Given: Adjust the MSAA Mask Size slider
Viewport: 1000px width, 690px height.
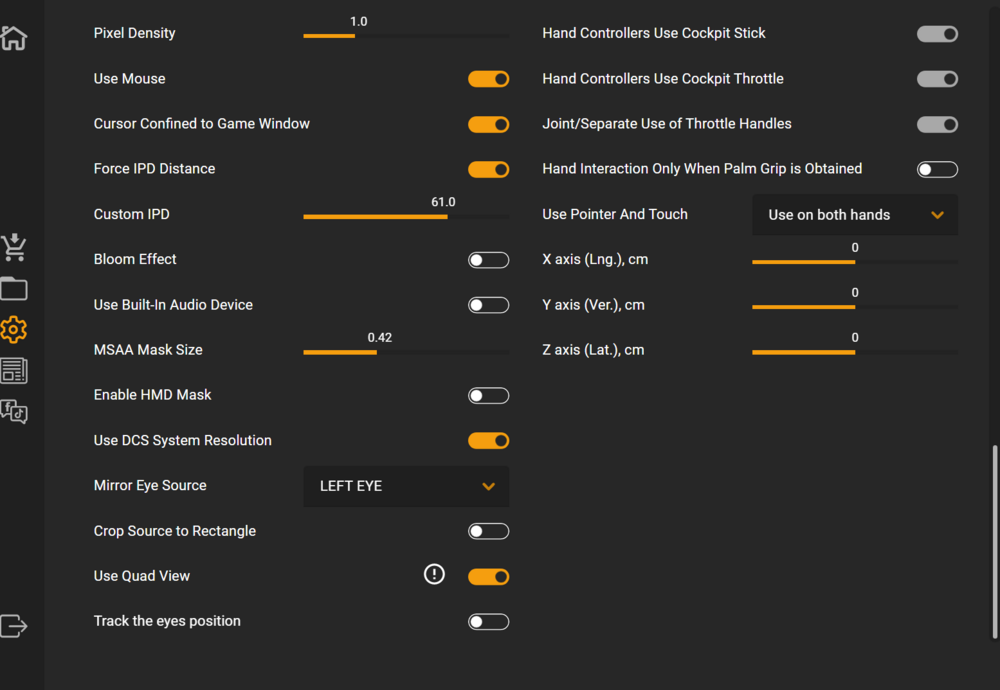Looking at the screenshot, I should pyautogui.click(x=406, y=352).
